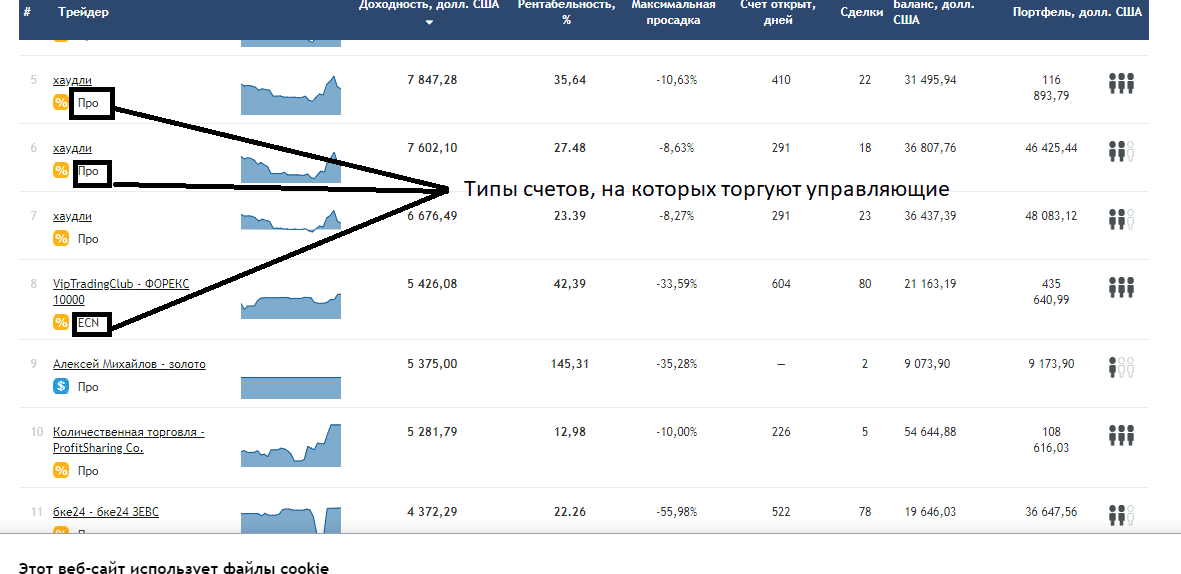Image resolution: width=1181 pixels, height=574 pixels.
Task: Sort by Сделки column header
Action: click(862, 12)
